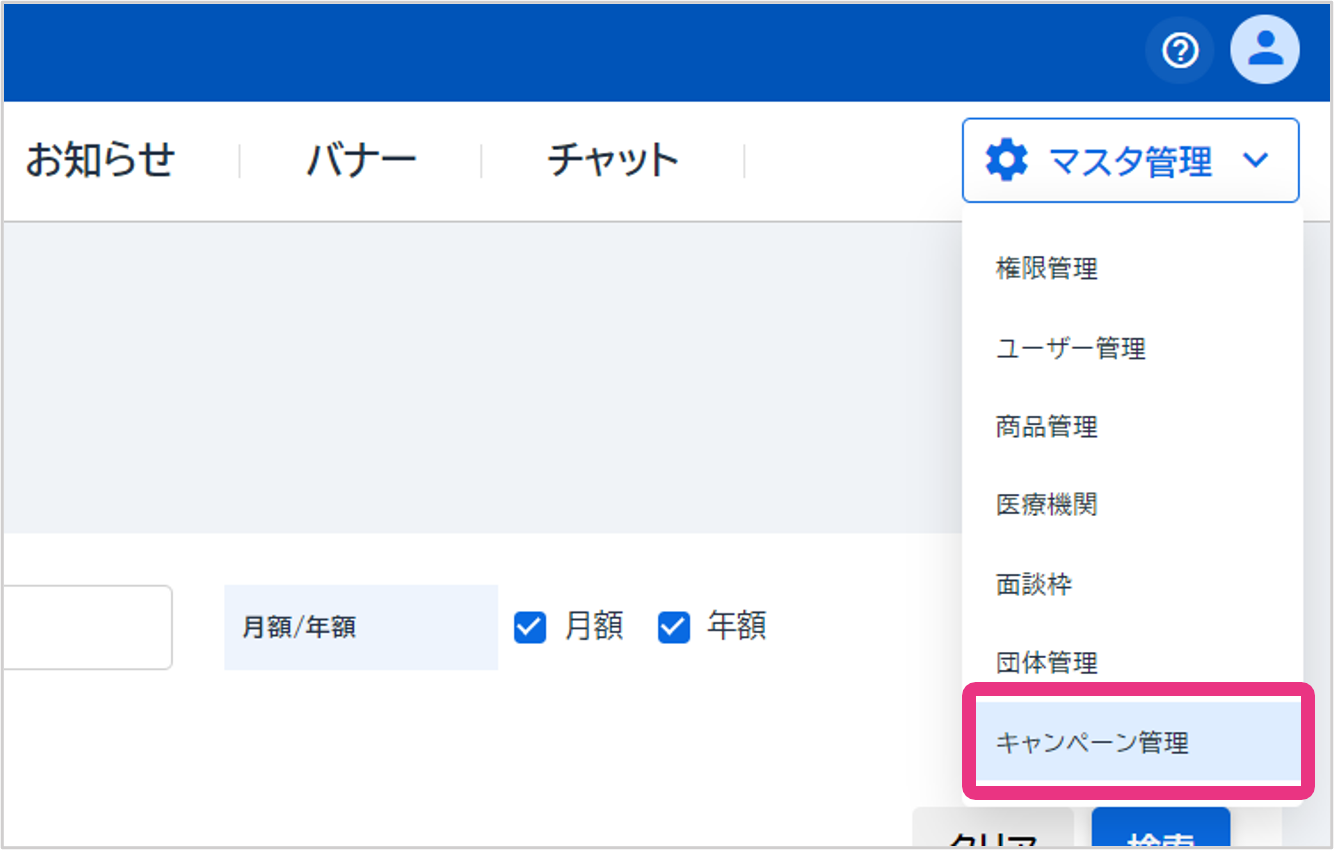Open the お知らせ tab
This screenshot has width=1334, height=850.
point(100,160)
